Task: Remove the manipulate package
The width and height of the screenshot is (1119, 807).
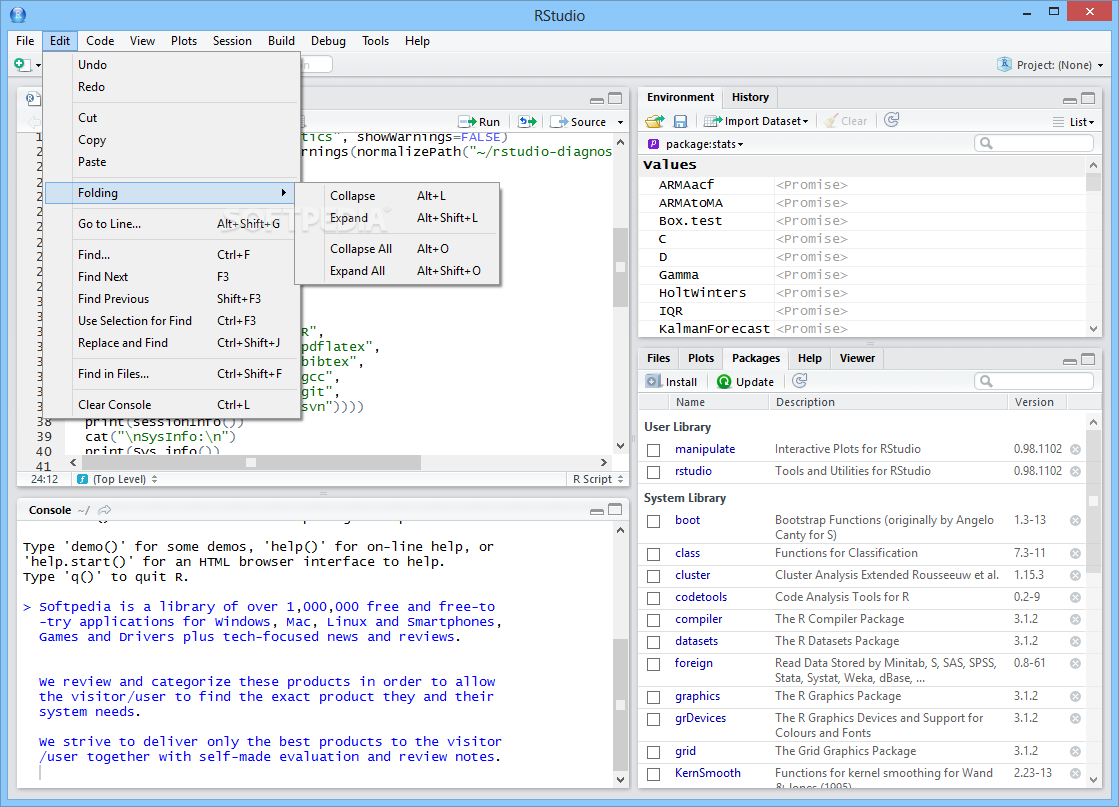Action: coord(1075,450)
